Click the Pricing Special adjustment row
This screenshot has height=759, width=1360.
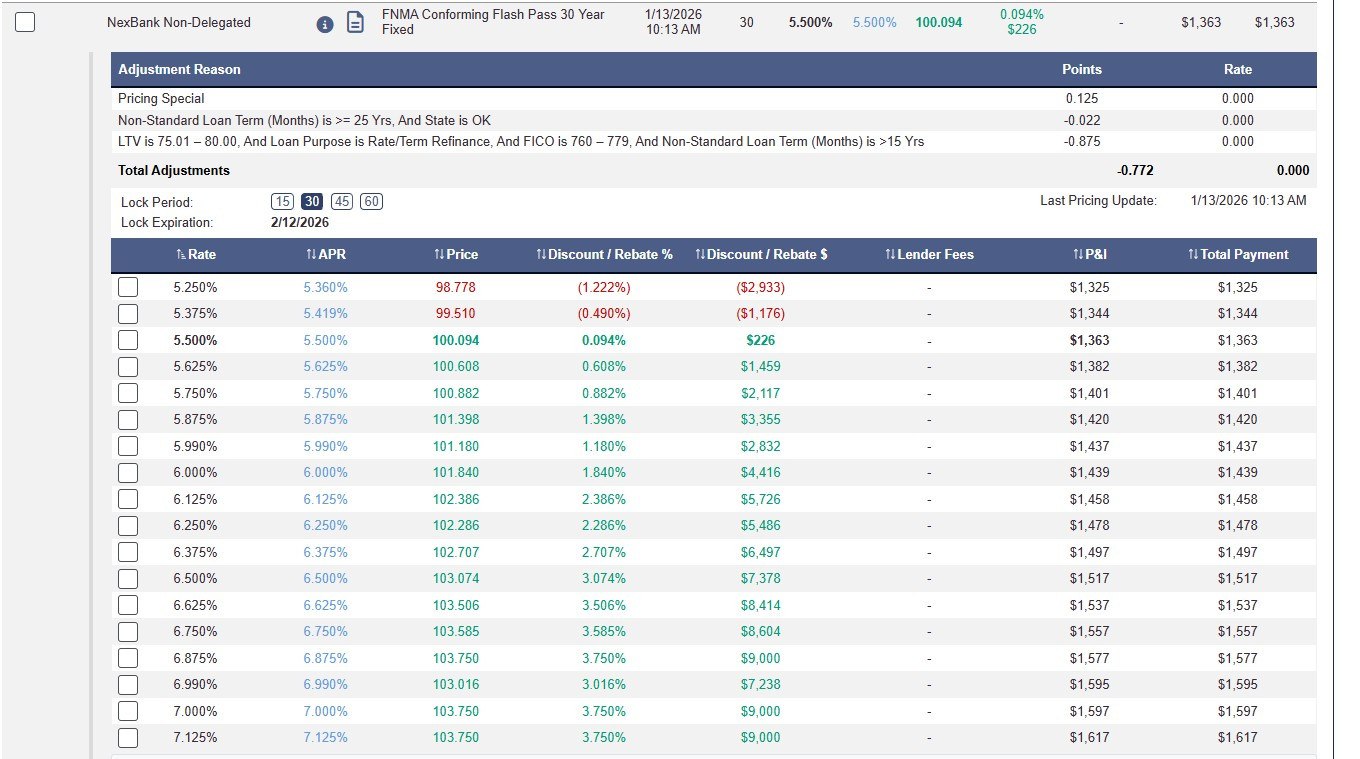(713, 98)
